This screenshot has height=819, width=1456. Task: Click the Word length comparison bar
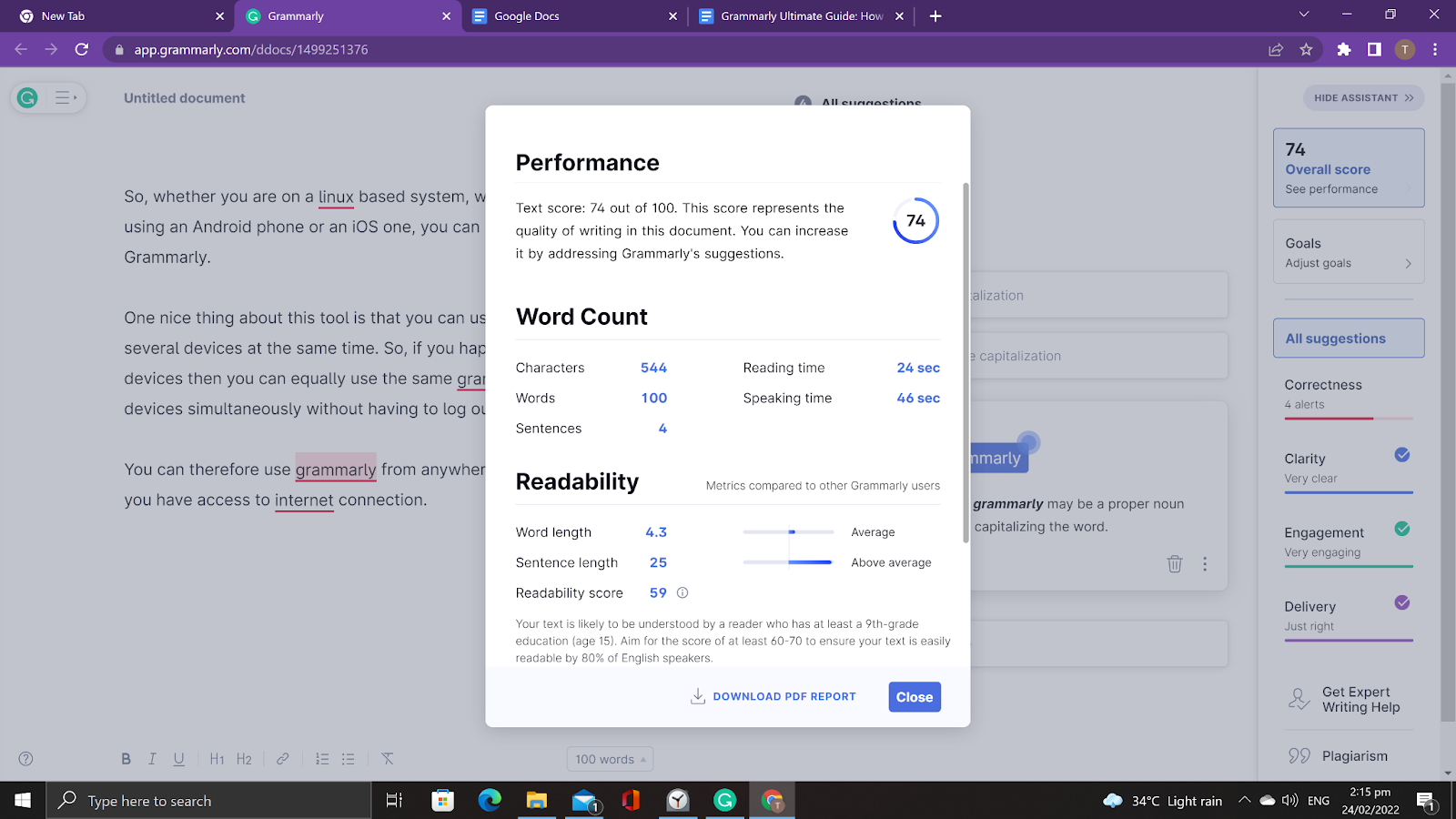pyautogui.click(x=788, y=532)
